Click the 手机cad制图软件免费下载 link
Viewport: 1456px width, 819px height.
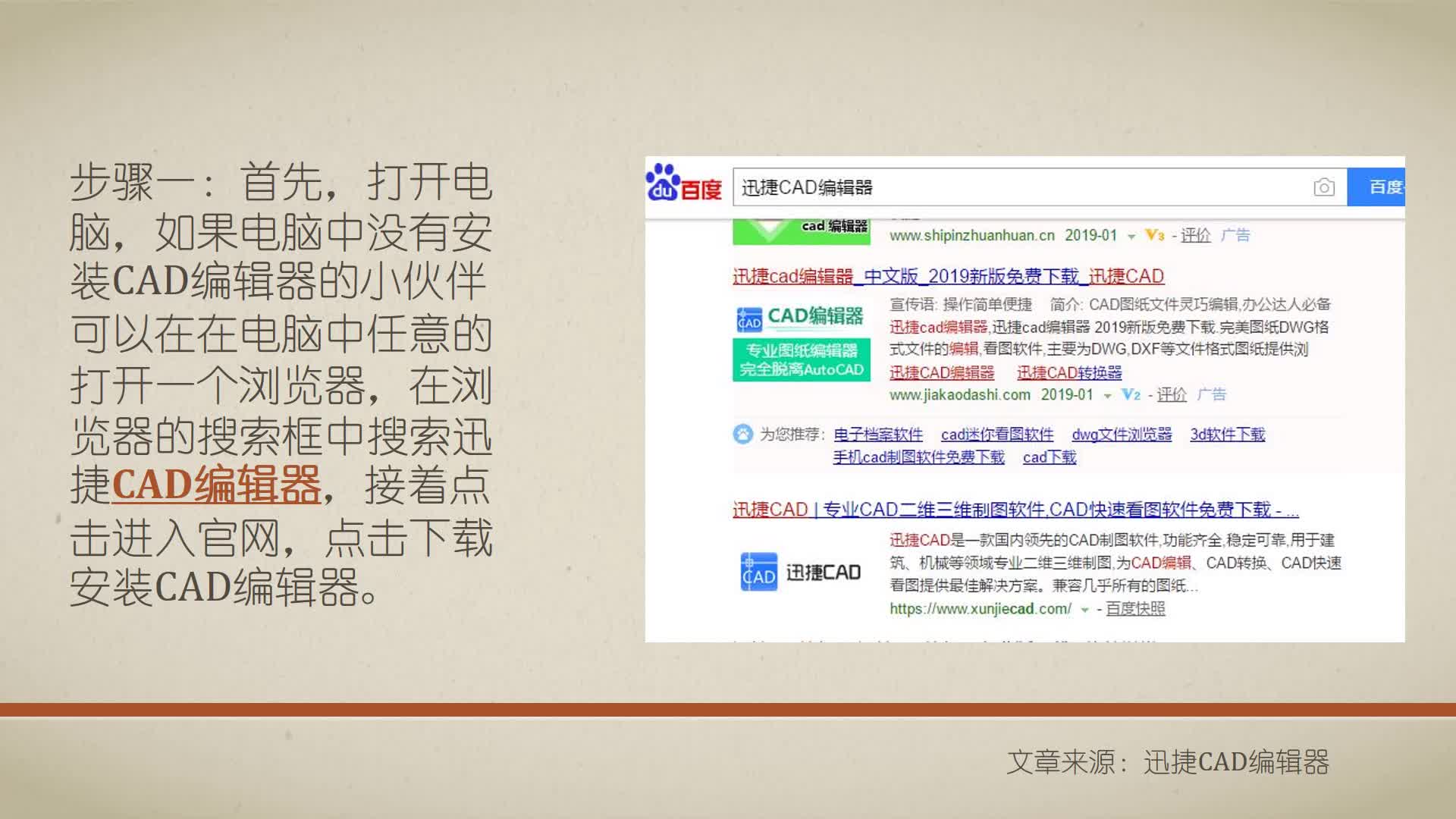tap(918, 457)
